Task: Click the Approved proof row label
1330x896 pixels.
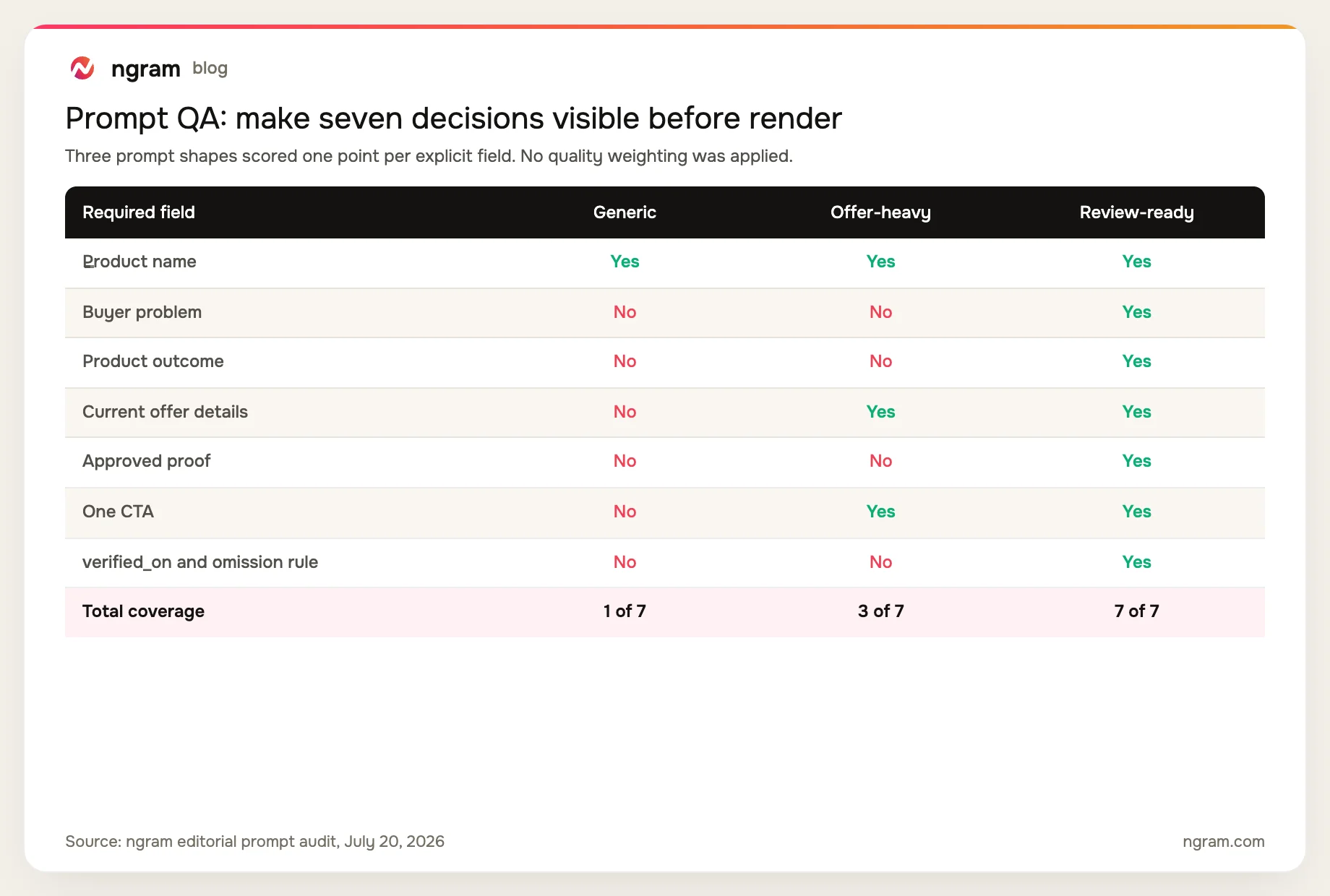Action: (146, 461)
